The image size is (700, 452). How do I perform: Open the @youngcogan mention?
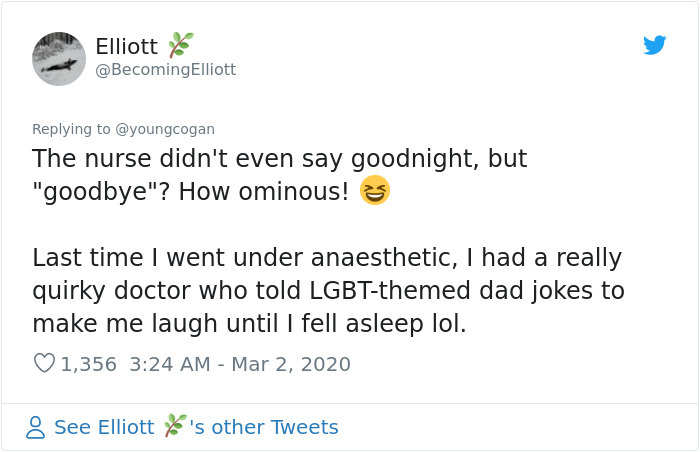(166, 129)
